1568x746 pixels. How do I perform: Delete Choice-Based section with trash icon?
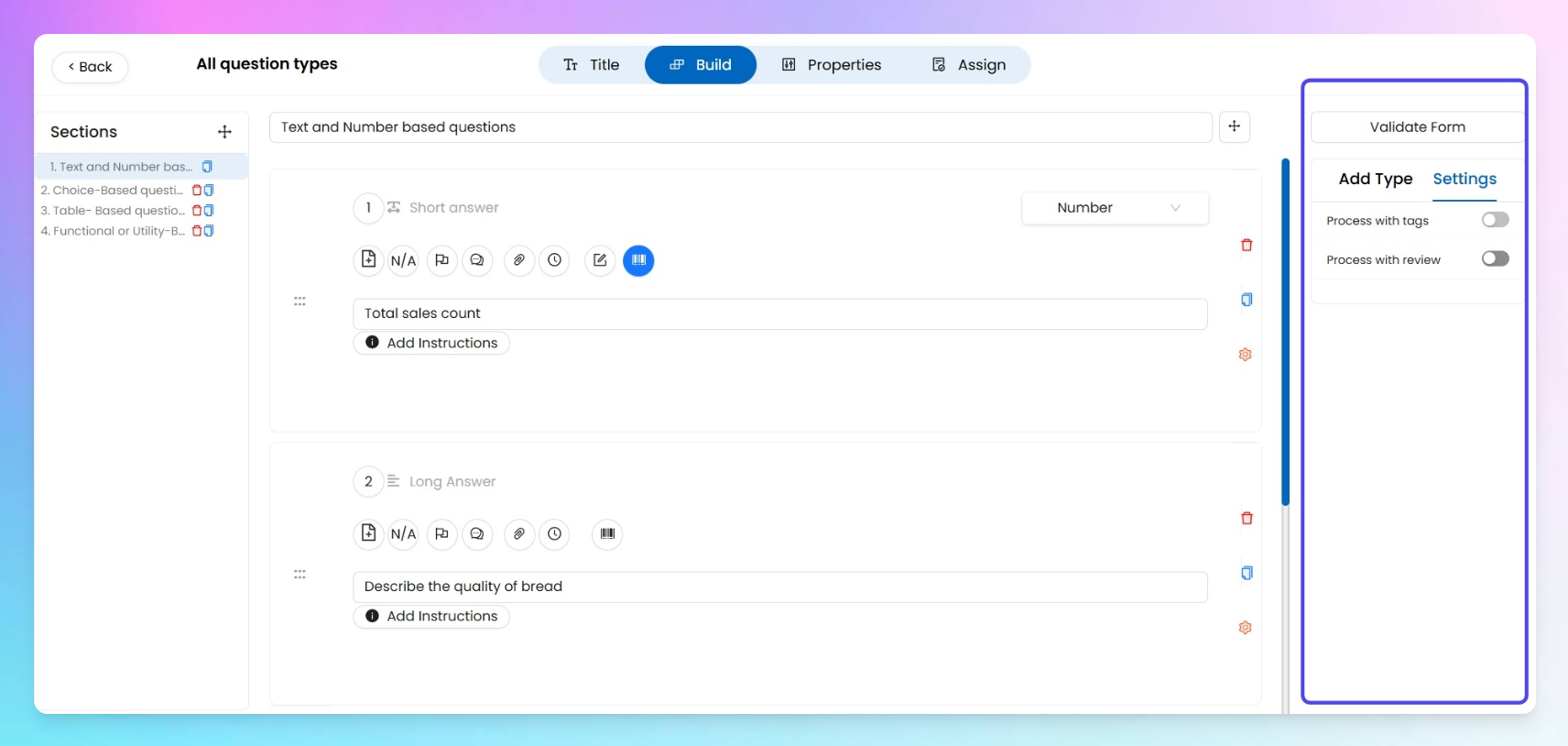click(x=197, y=191)
